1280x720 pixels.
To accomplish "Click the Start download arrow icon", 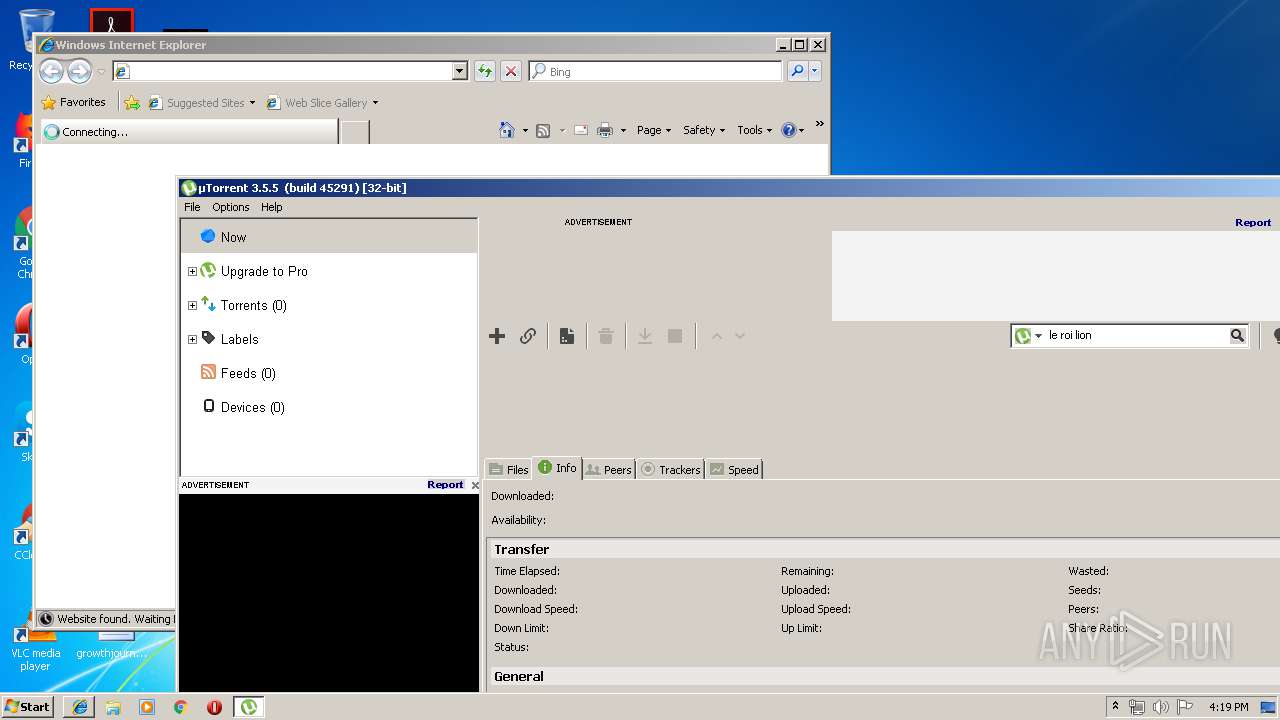I will coord(645,336).
